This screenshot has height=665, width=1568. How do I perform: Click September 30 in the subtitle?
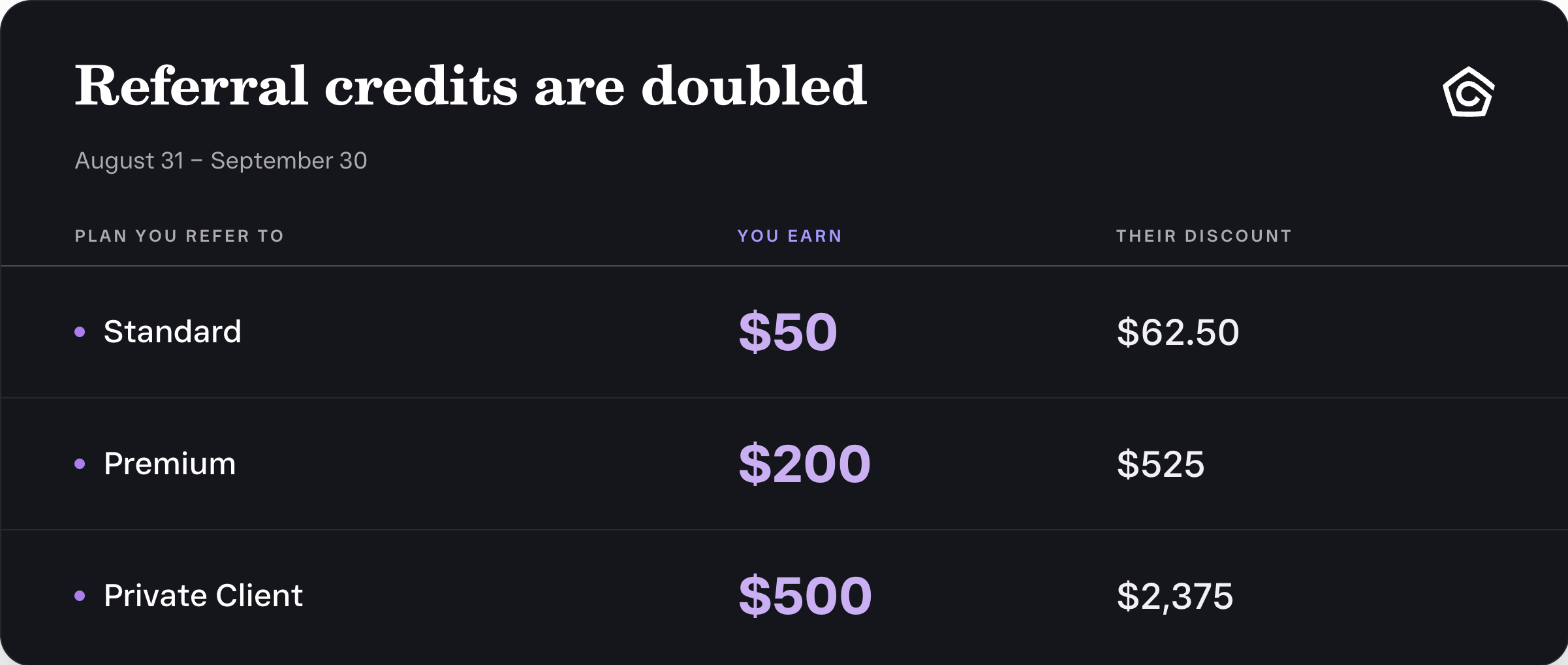(289, 161)
